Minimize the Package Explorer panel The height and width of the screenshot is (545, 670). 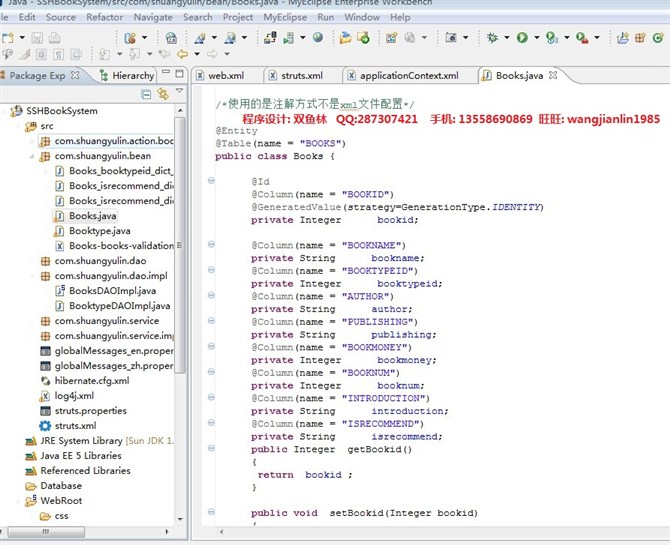pyautogui.click(x=166, y=72)
